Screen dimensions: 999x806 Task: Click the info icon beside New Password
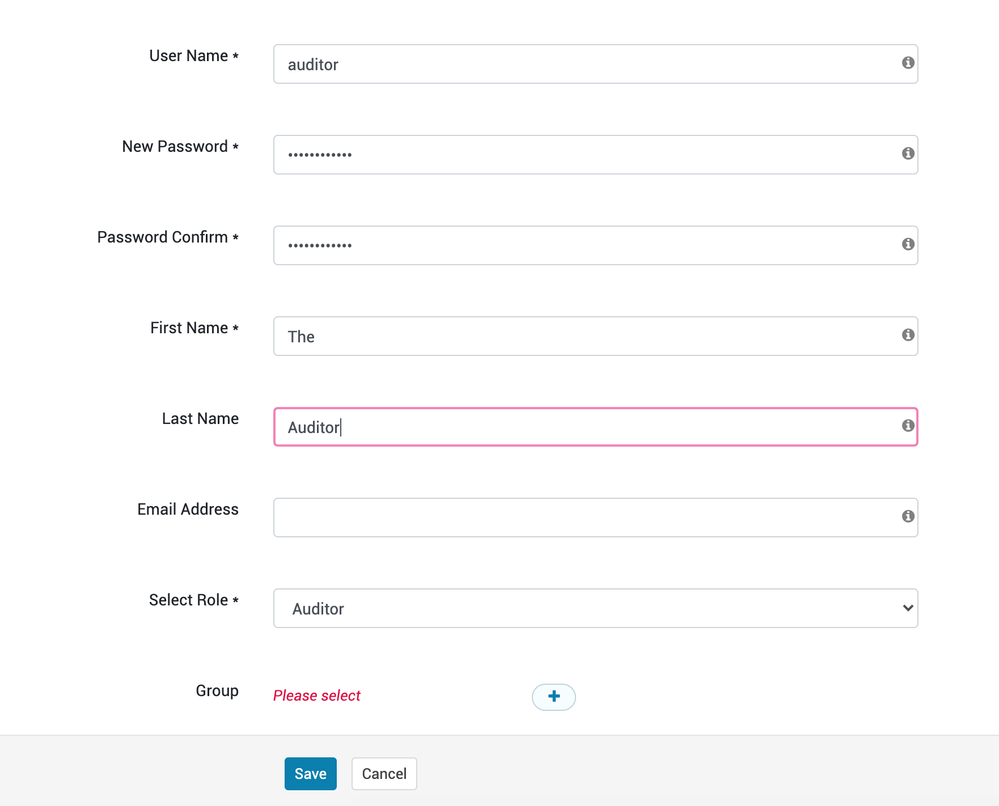[908, 154]
